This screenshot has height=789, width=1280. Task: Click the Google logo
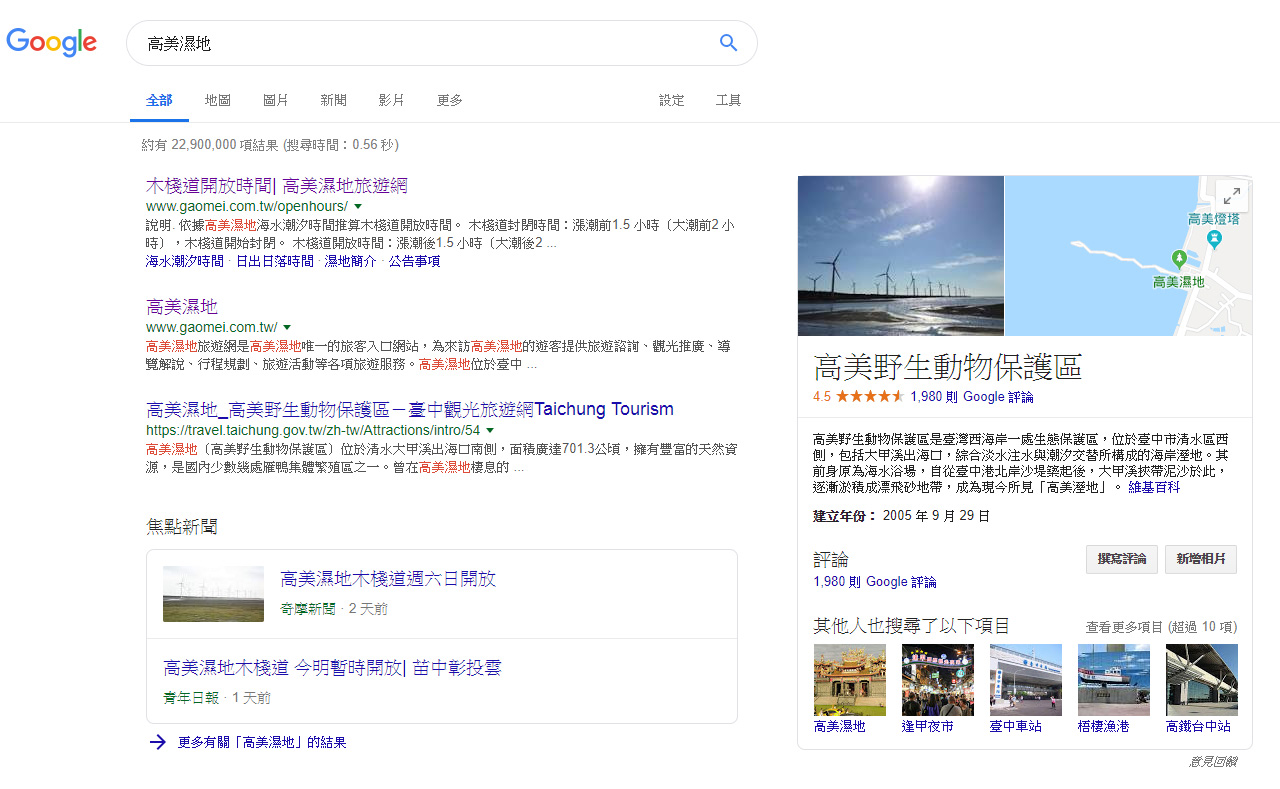(x=52, y=42)
